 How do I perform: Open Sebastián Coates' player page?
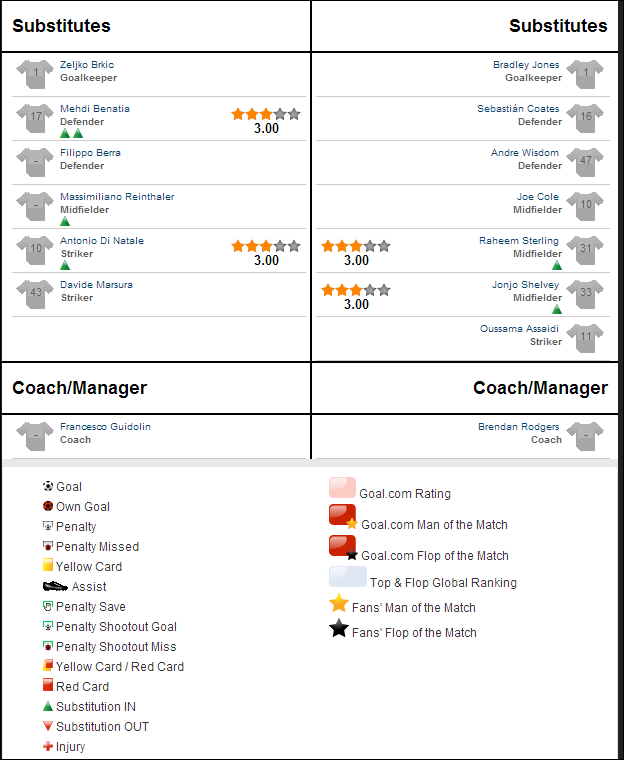pyautogui.click(x=518, y=109)
